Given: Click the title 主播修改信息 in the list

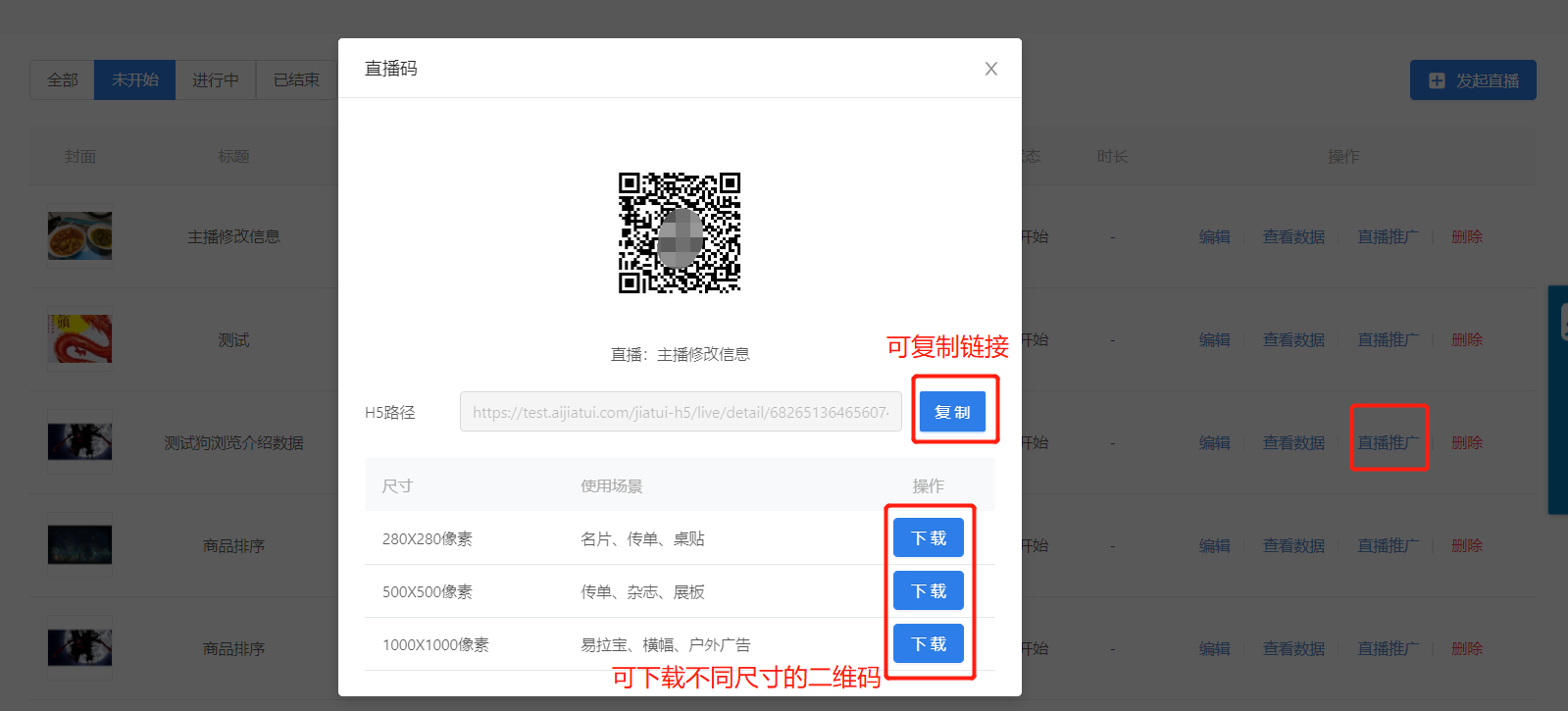Looking at the screenshot, I should 233,236.
